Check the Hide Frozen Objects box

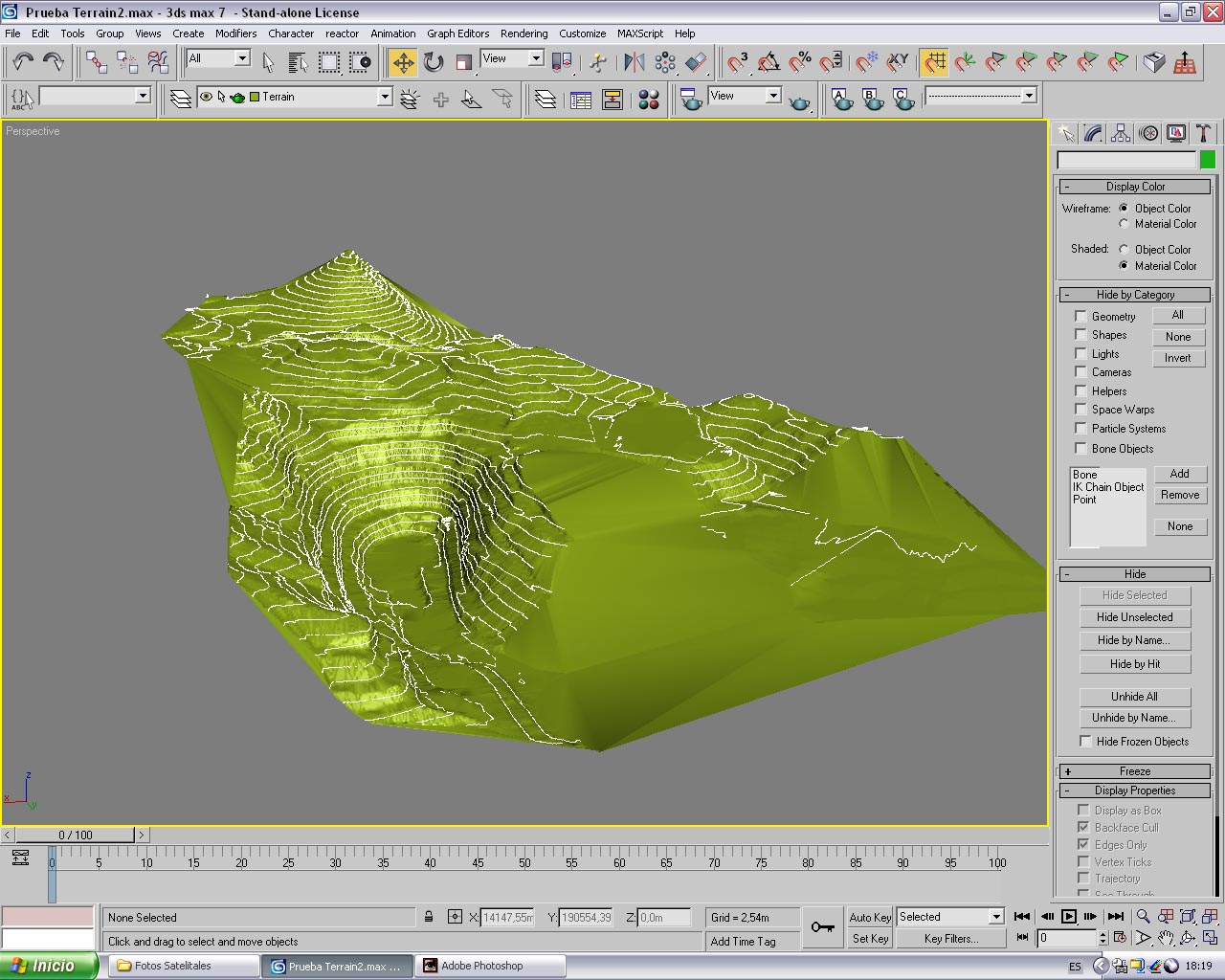coord(1085,742)
